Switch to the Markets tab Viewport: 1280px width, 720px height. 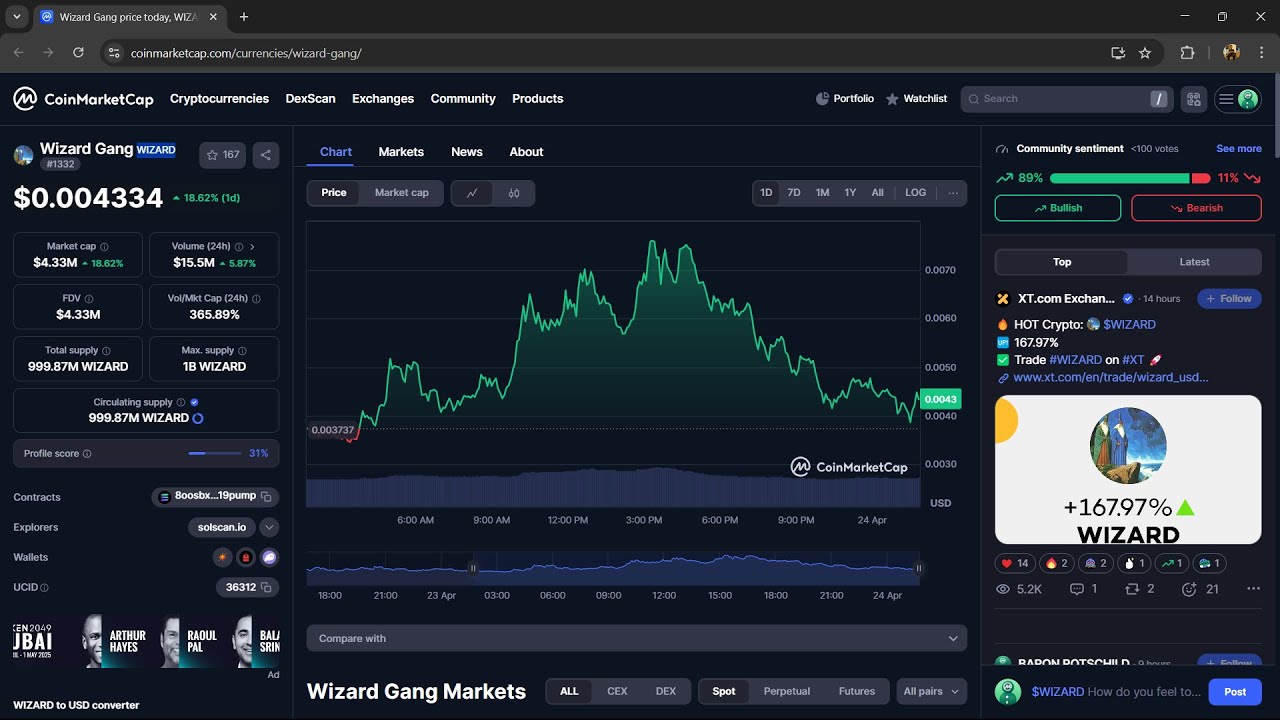401,152
